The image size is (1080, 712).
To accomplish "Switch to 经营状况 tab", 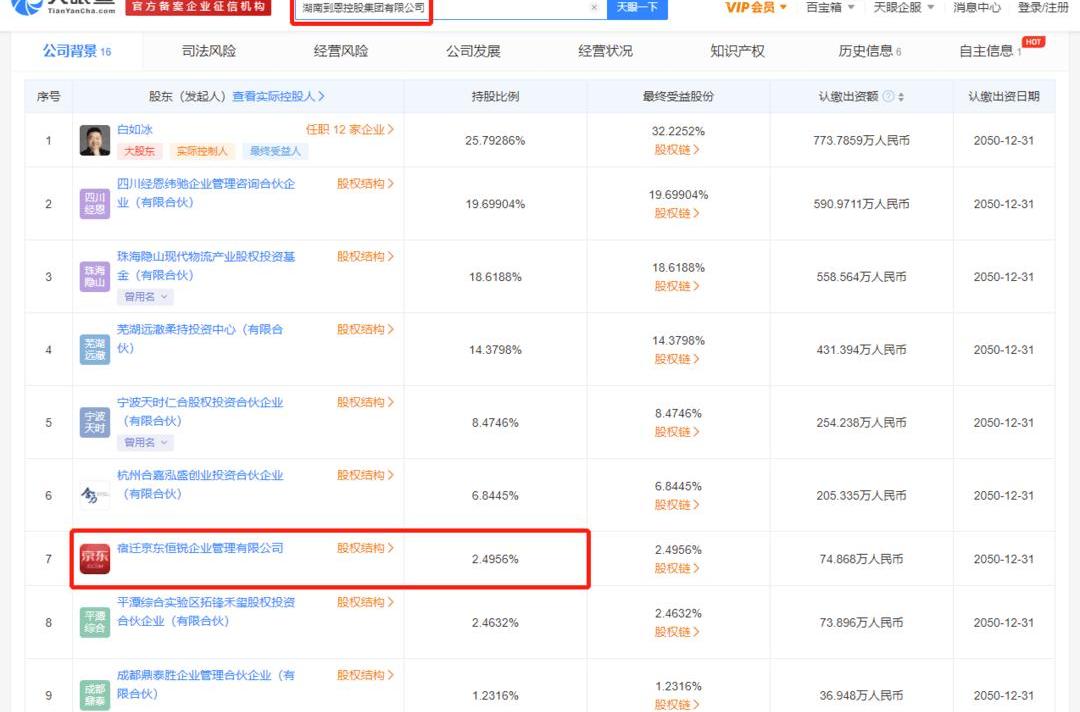I will pyautogui.click(x=605, y=51).
